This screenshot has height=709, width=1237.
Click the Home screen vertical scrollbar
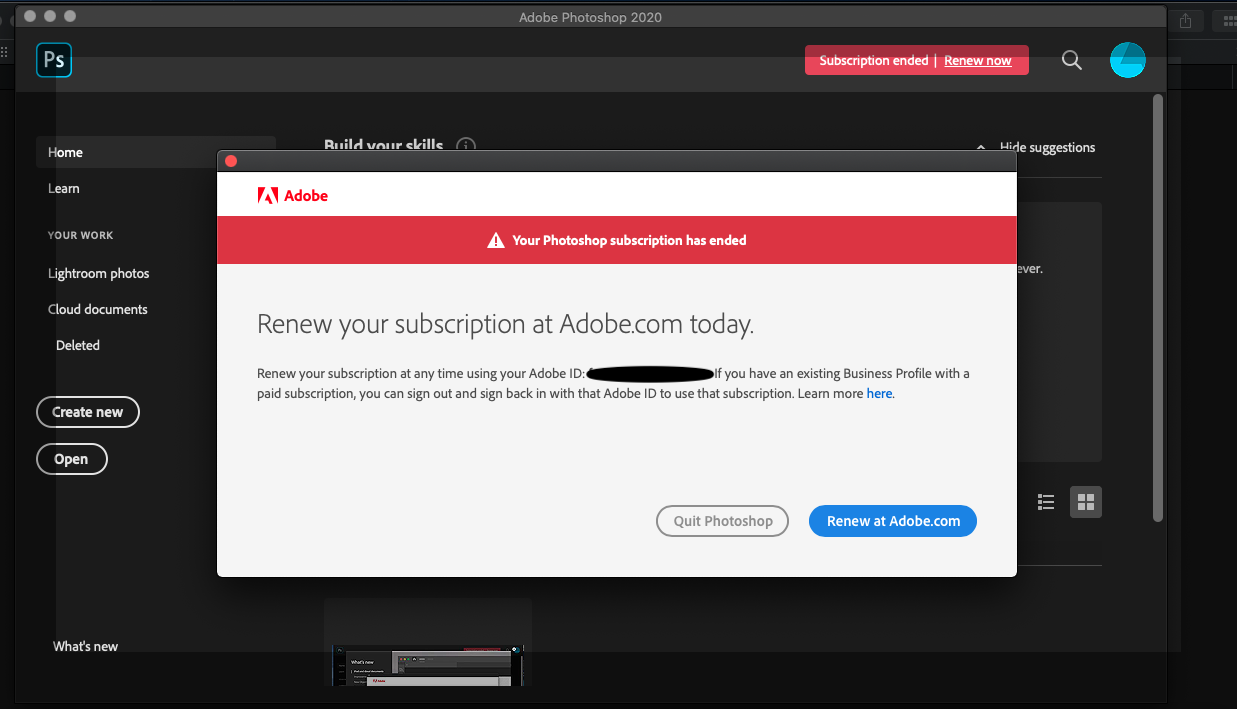click(1158, 308)
